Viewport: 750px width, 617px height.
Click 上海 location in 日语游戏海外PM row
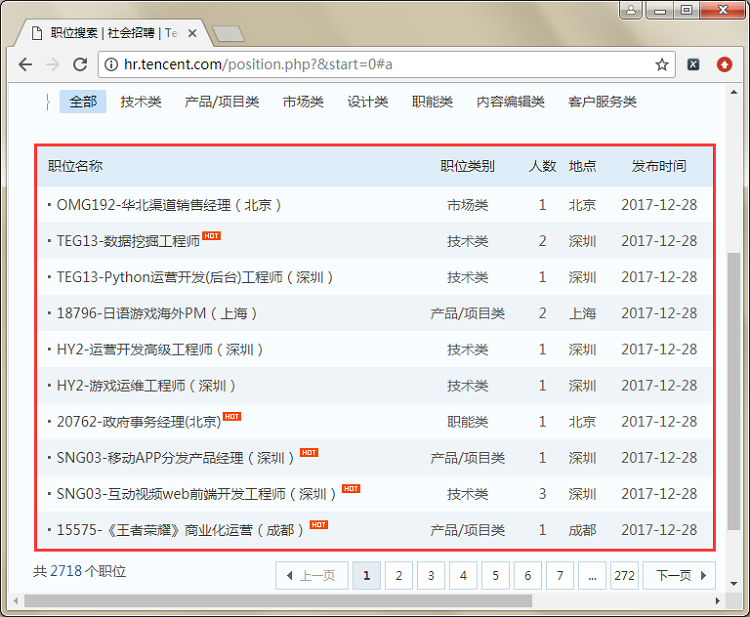[582, 313]
